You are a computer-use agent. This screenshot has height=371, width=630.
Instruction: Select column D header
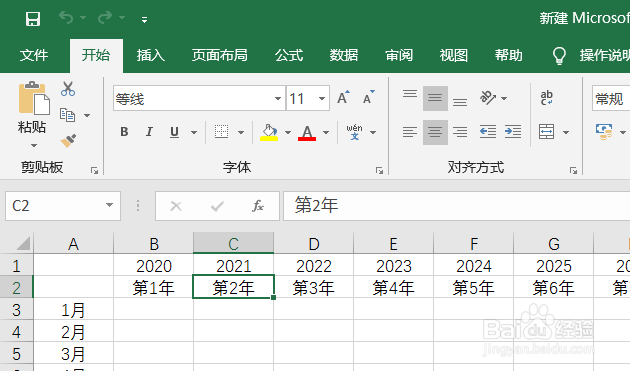tap(313, 244)
